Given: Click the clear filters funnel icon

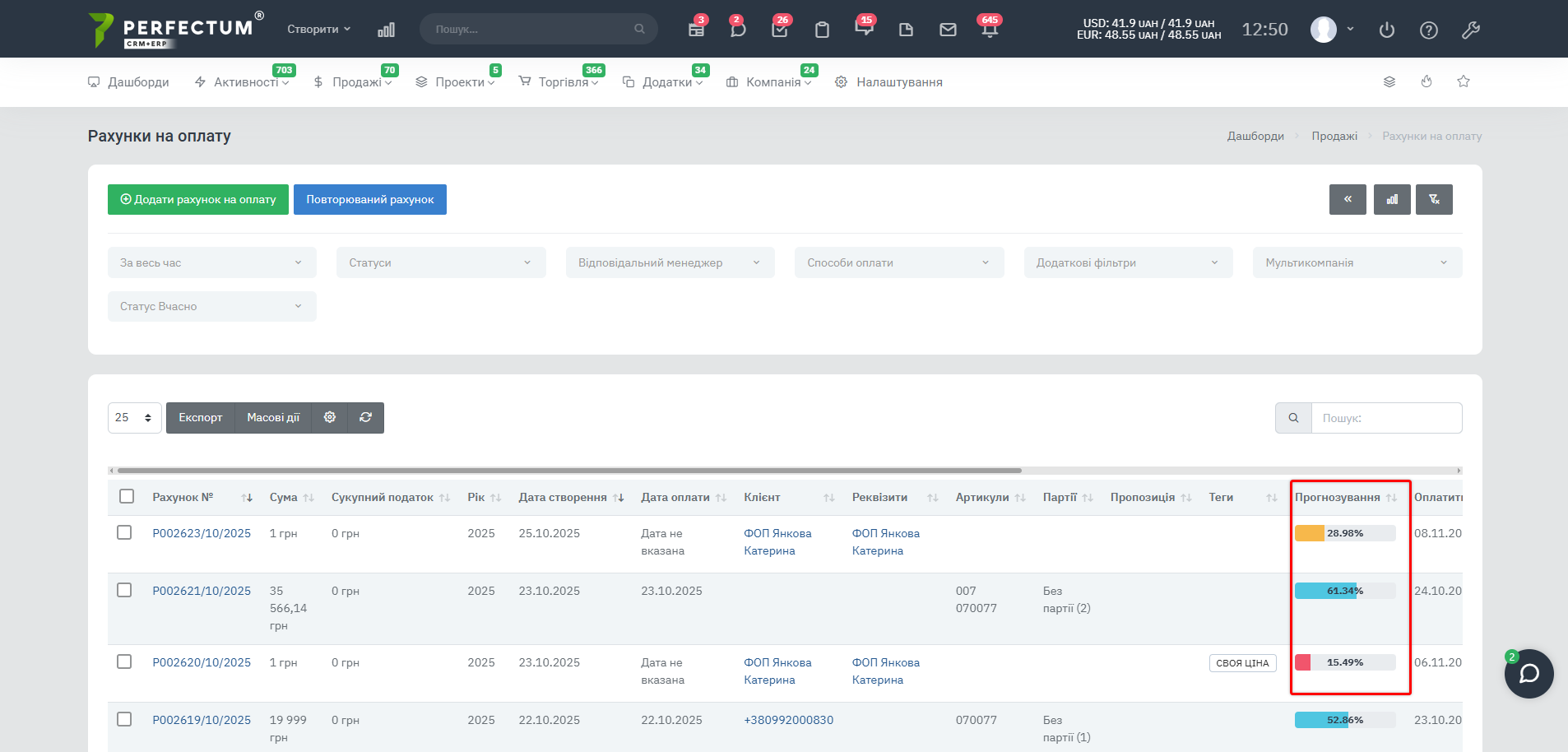Looking at the screenshot, I should [x=1434, y=200].
